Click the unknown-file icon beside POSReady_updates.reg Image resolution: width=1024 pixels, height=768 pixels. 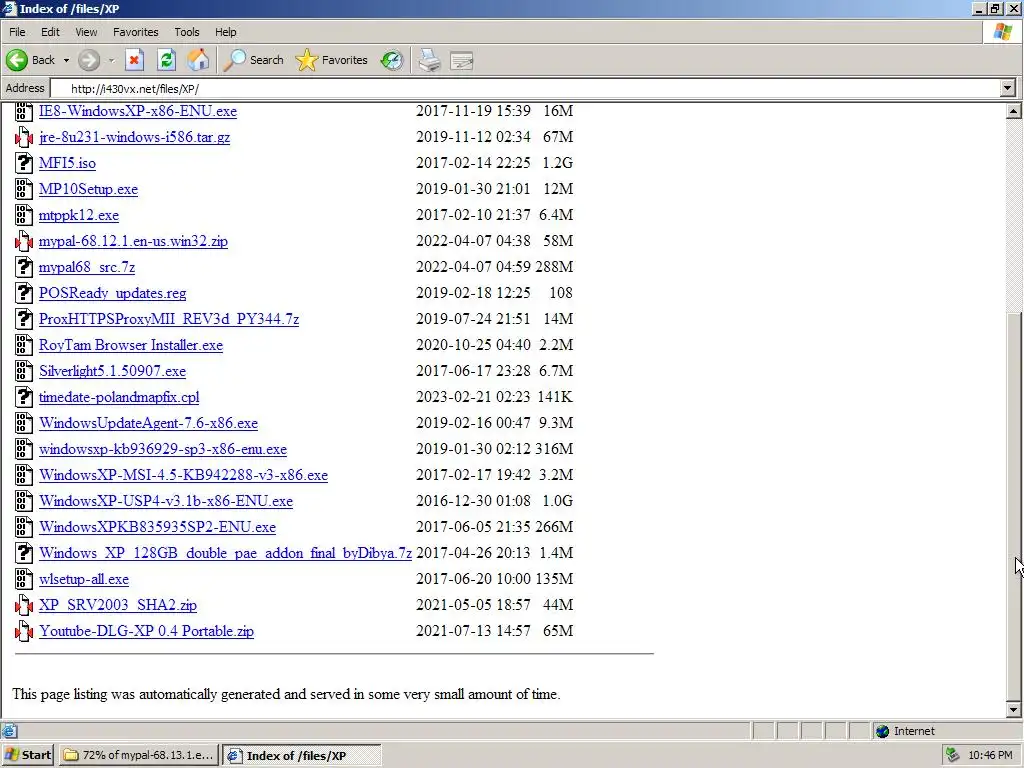pos(24,293)
